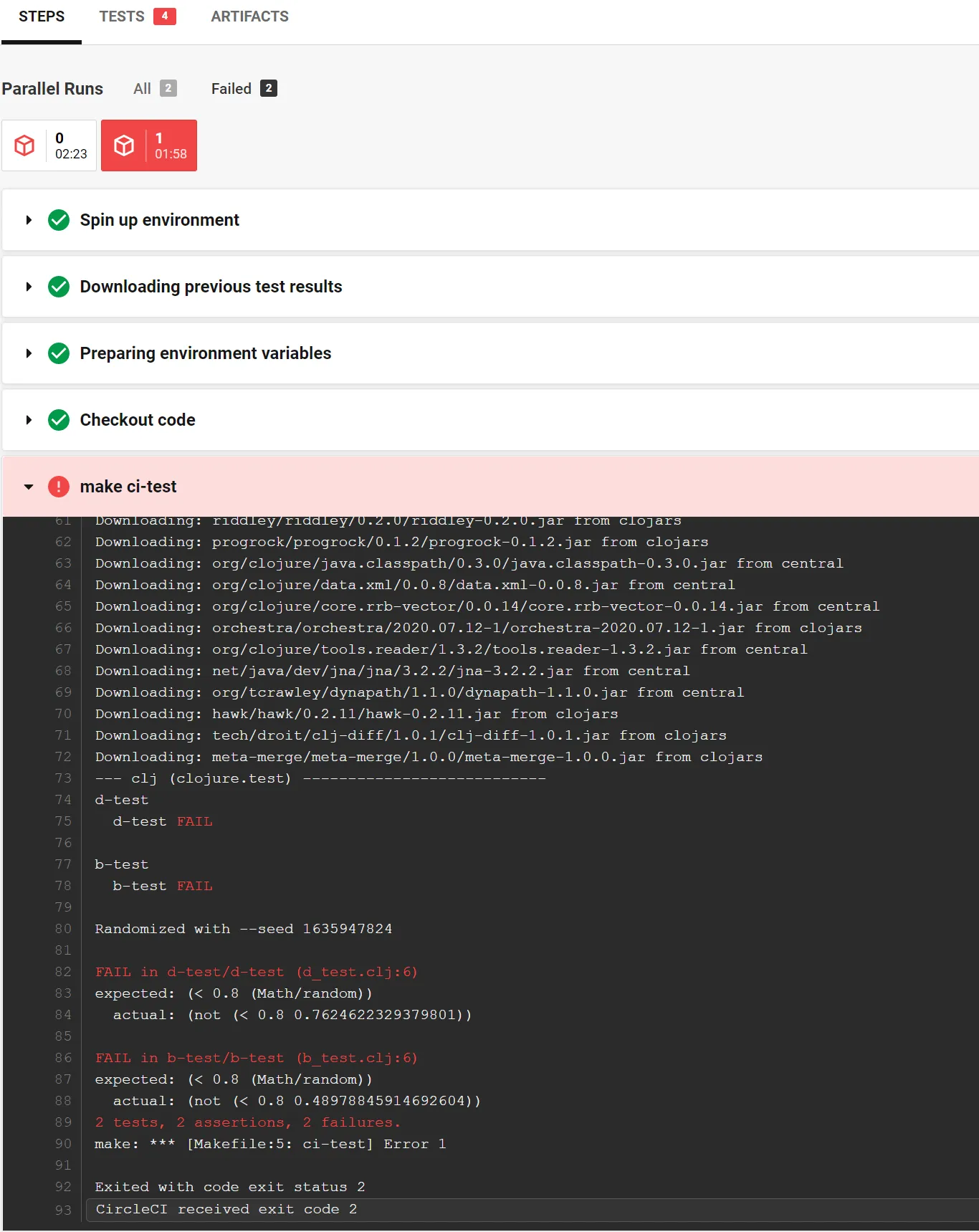Click log line 93 CircleCI received exit code
Screen dimensions: 979x1232
226,1209
